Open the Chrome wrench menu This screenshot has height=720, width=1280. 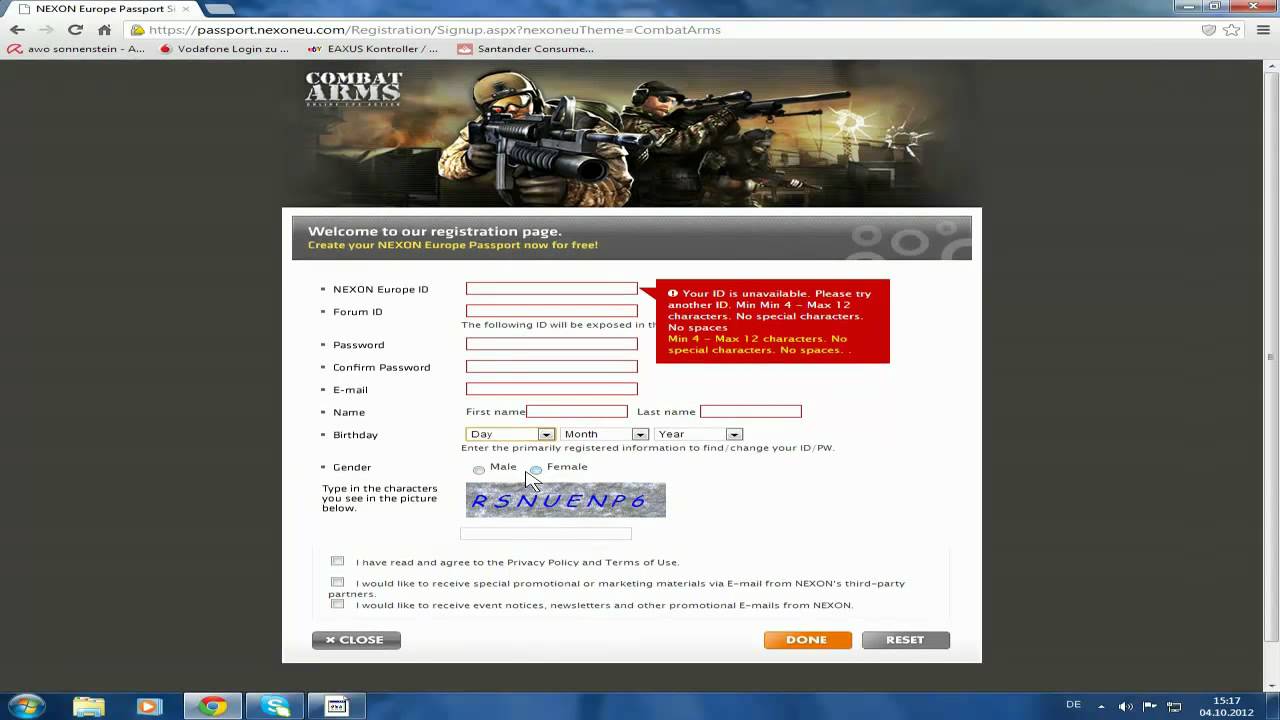click(x=1261, y=30)
